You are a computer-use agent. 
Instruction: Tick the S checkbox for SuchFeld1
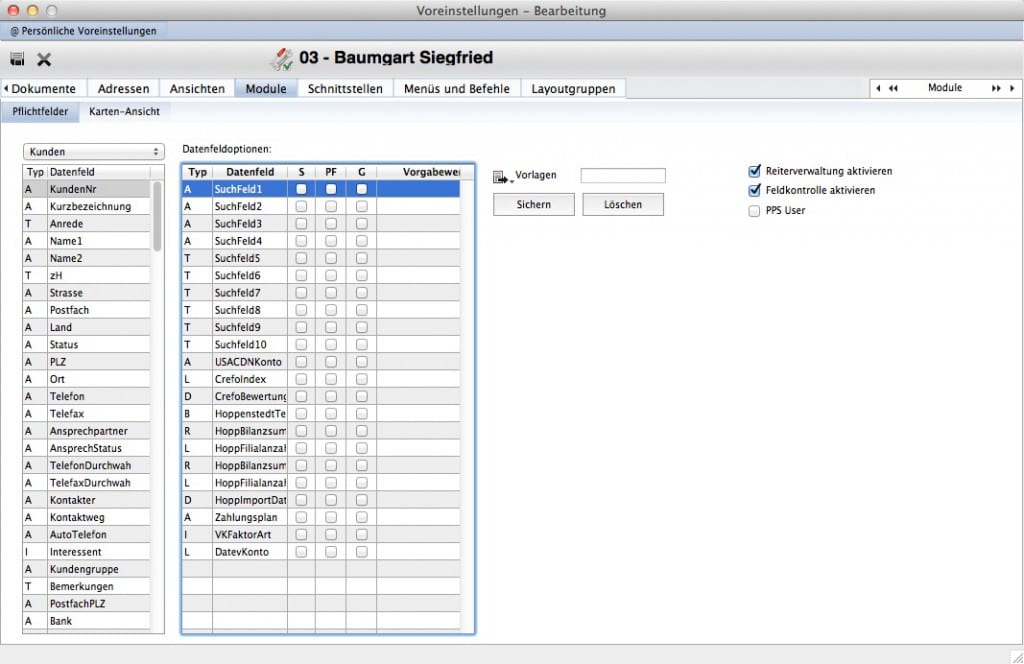click(301, 189)
